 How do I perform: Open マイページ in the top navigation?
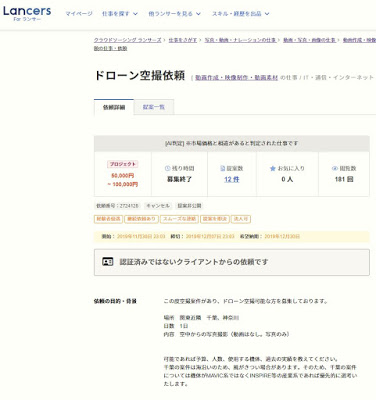coord(79,14)
